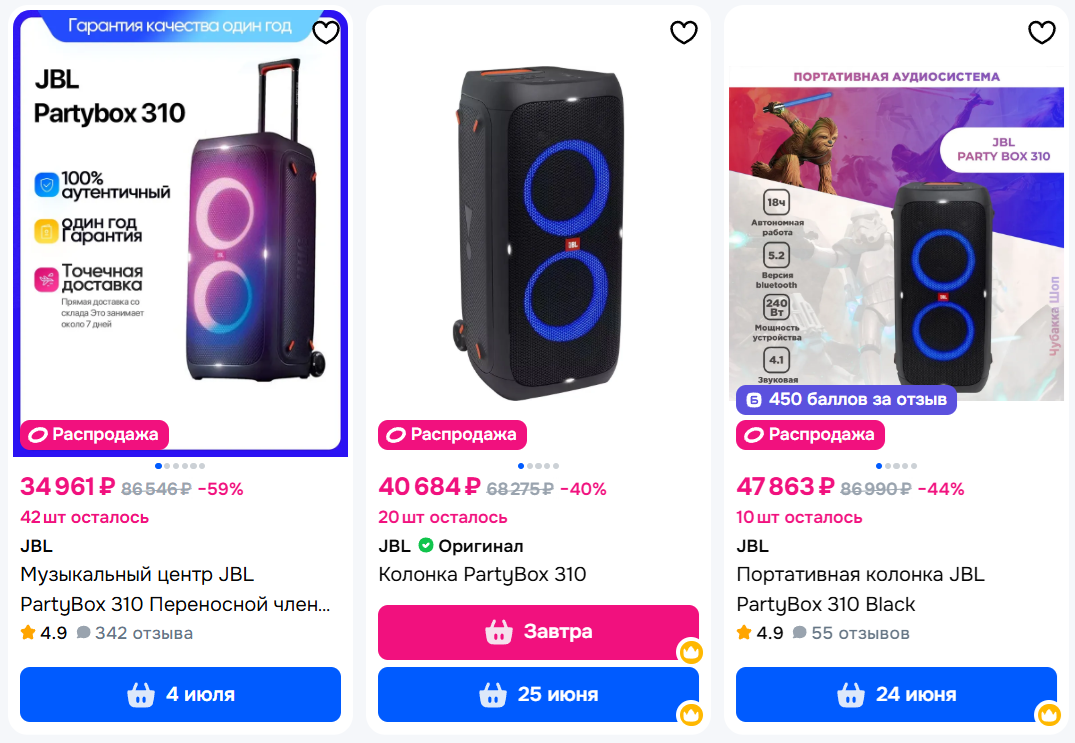Screen dimensions: 1075x743
Task: Toggle the heart on the middle PartyBox 310
Action: click(x=683, y=33)
